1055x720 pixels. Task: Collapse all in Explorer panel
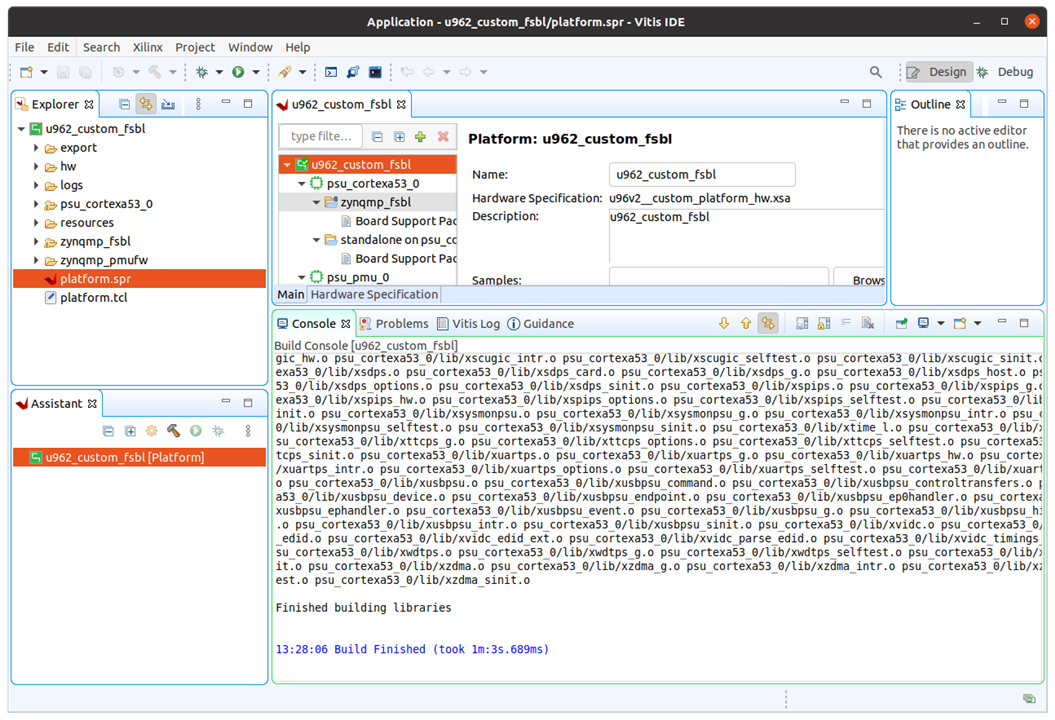[x=124, y=104]
